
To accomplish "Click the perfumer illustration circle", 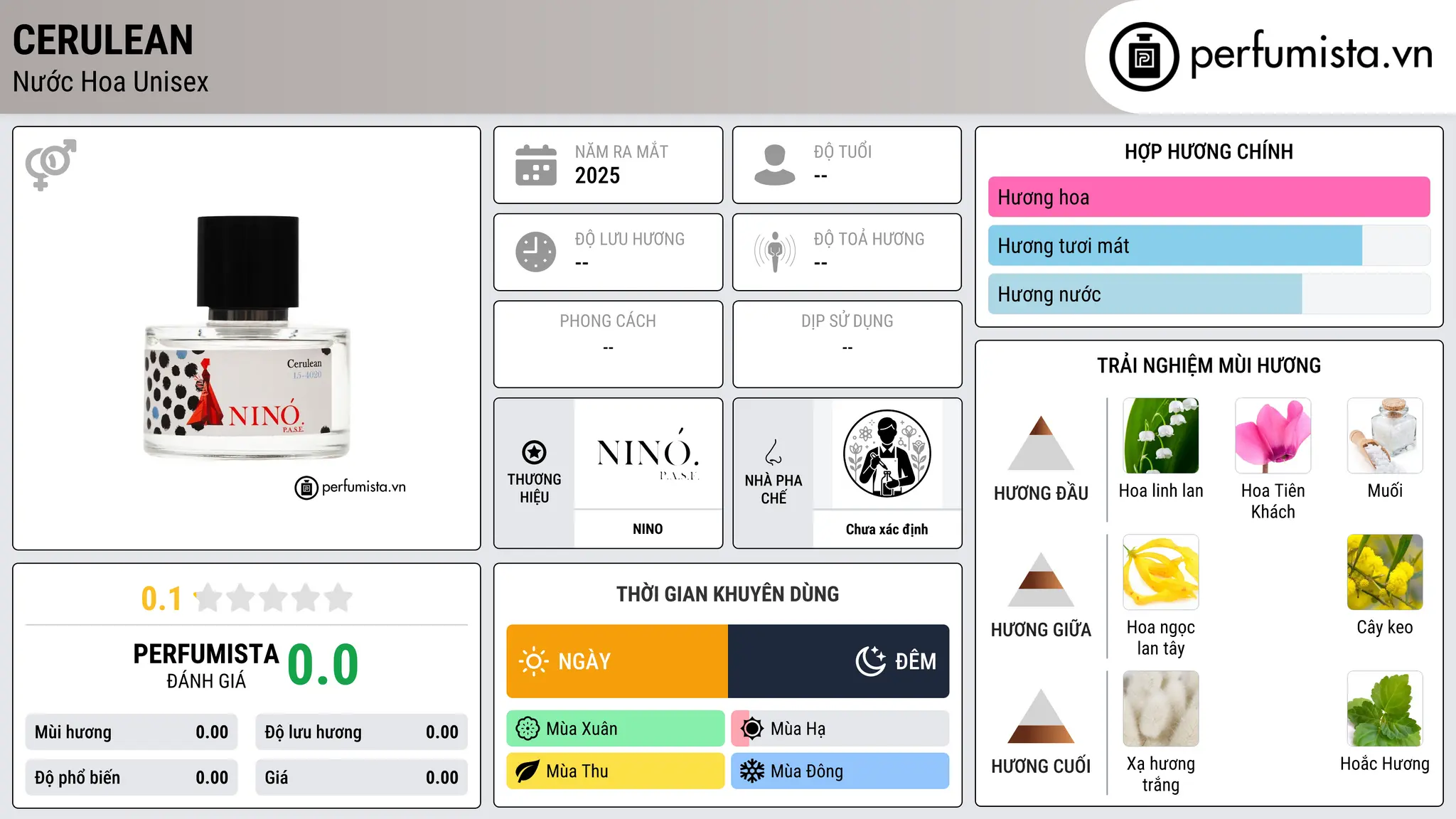I will (887, 454).
